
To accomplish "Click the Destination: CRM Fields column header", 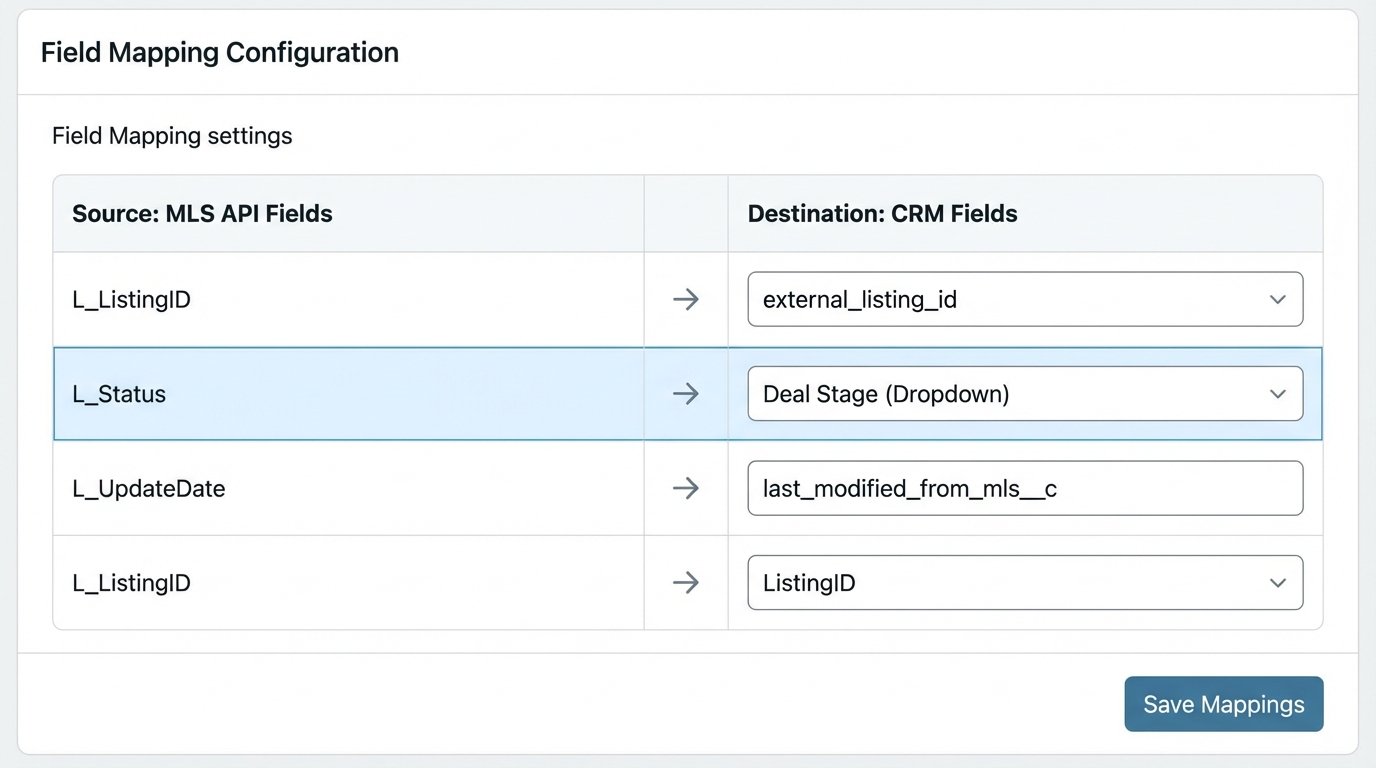I will click(x=882, y=213).
